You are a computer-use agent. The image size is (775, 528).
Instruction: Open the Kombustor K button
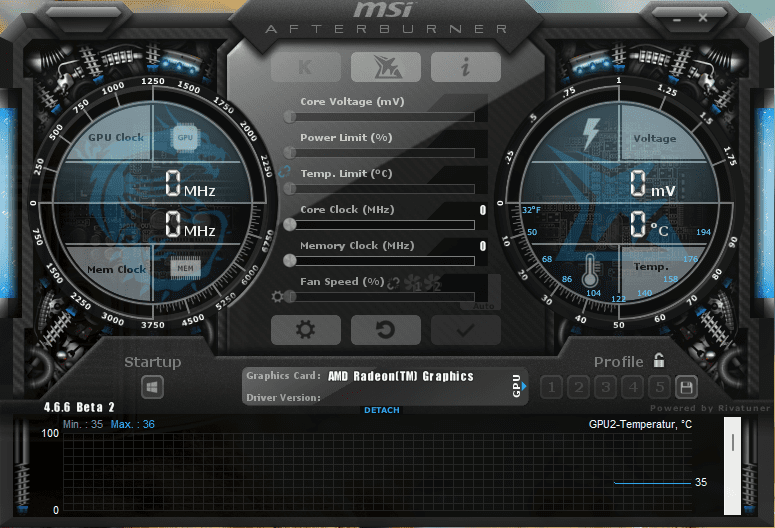pyautogui.click(x=305, y=67)
